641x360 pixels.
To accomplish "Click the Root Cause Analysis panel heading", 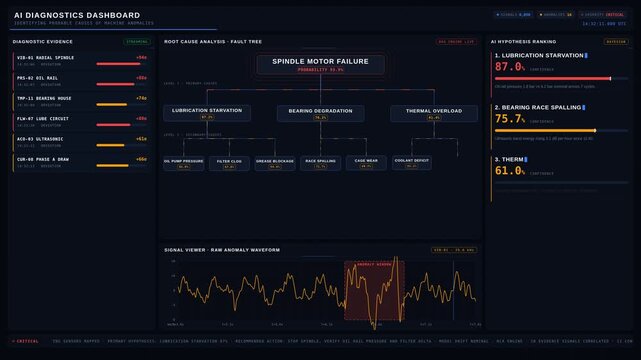I will [213, 42].
